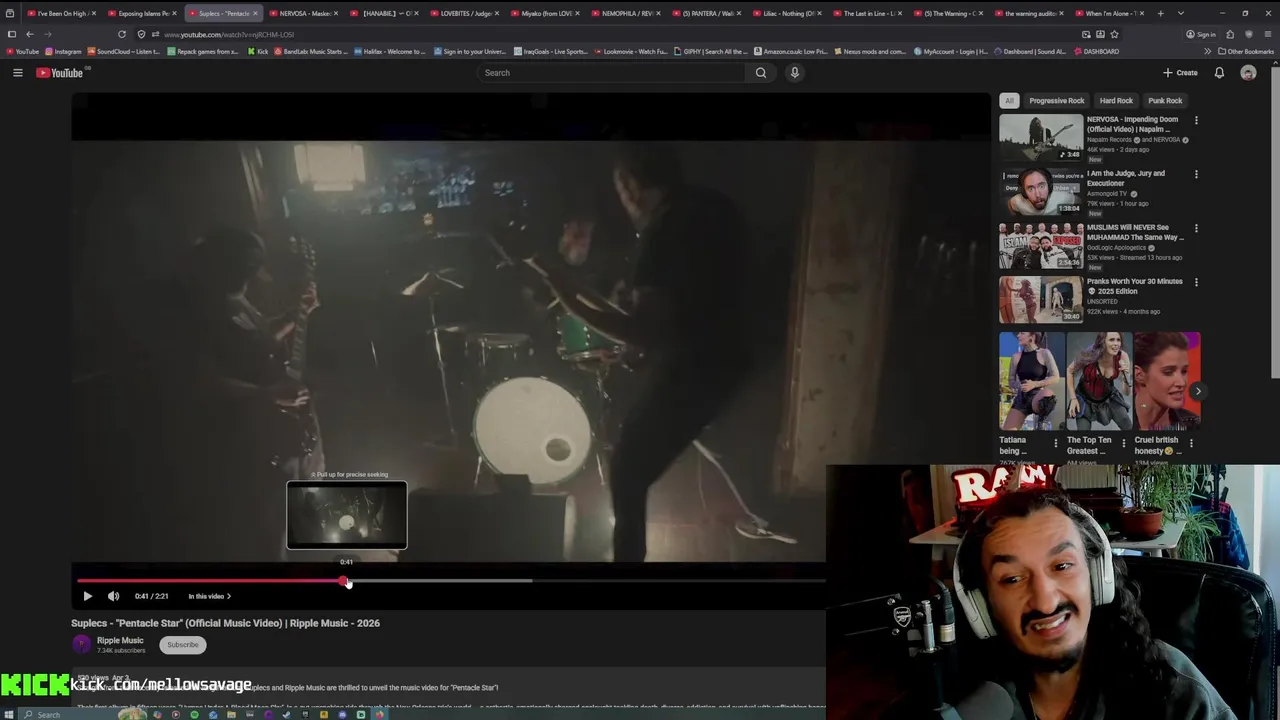Play the video
This screenshot has width=1280, height=720.
87,596
